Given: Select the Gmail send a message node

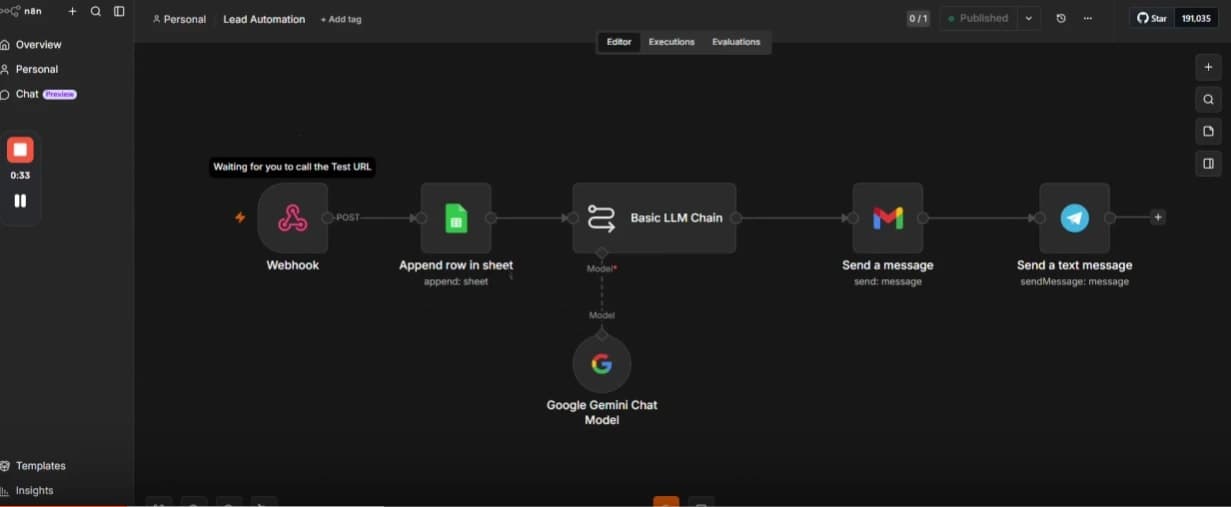Looking at the screenshot, I should coord(888,217).
